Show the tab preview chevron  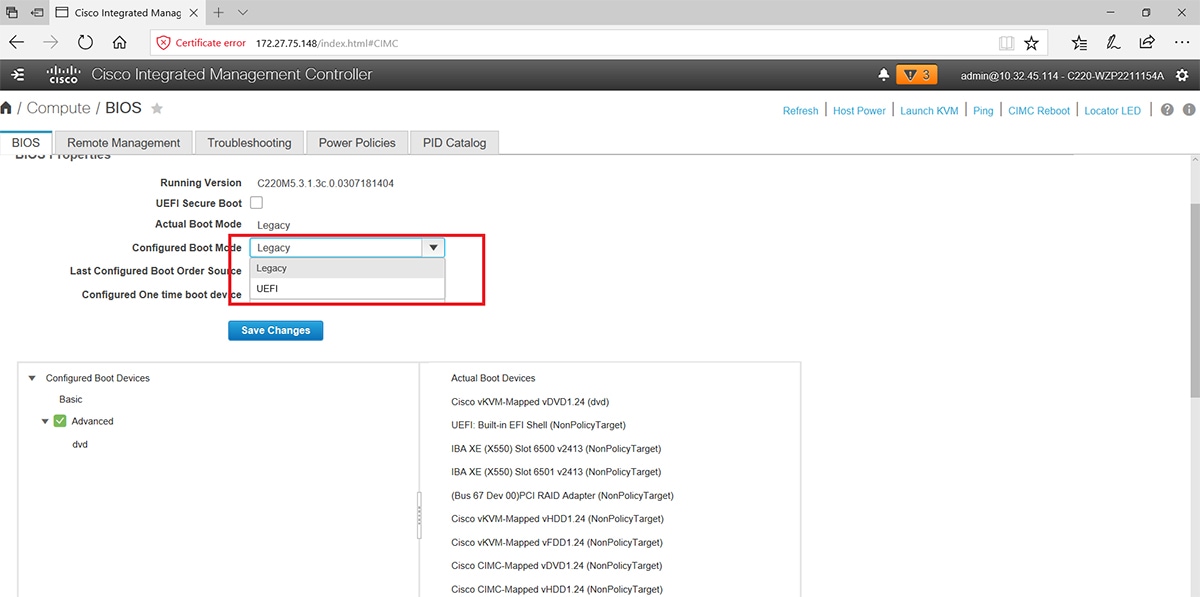[243, 13]
